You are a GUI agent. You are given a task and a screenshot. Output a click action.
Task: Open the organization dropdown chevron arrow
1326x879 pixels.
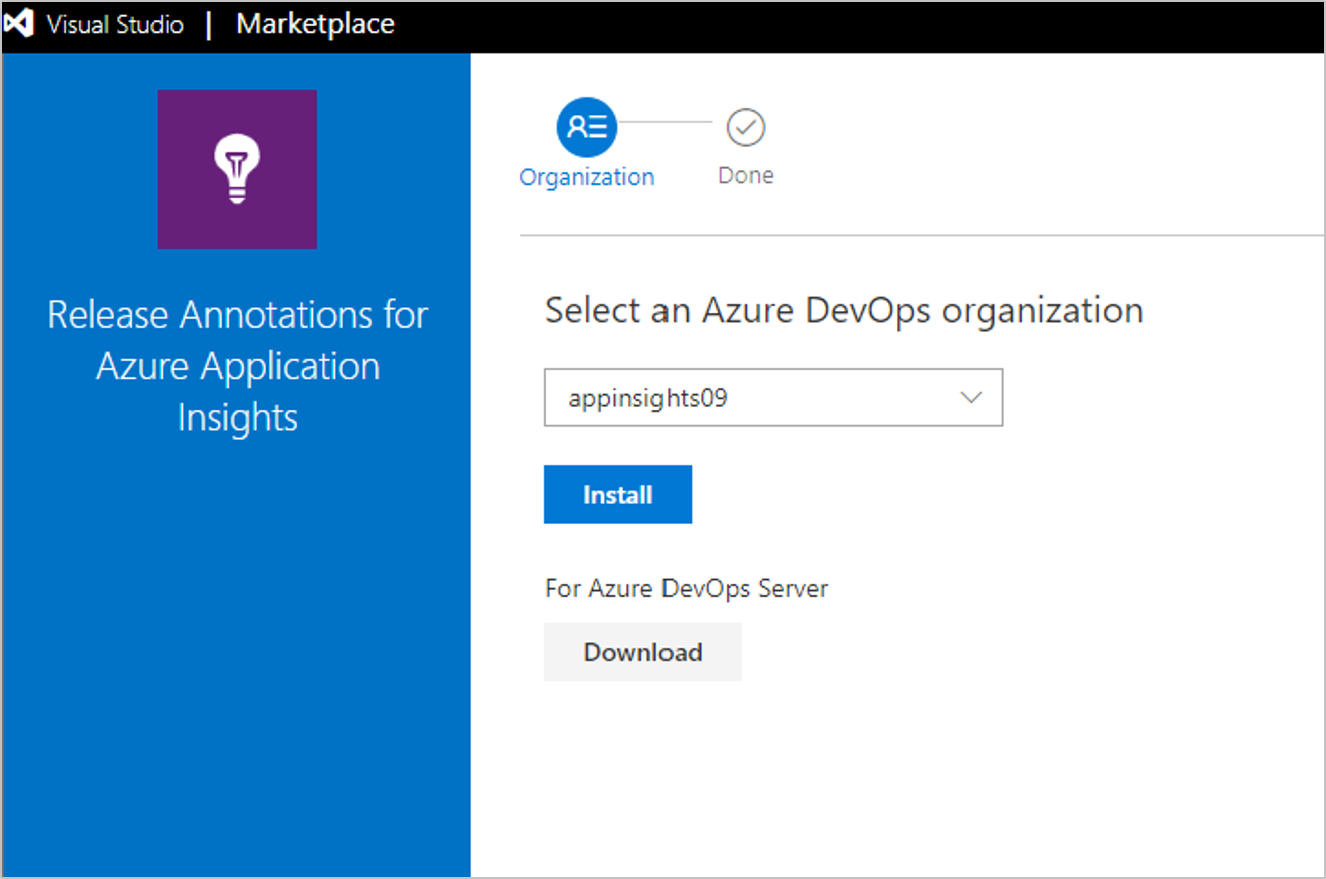(x=970, y=398)
